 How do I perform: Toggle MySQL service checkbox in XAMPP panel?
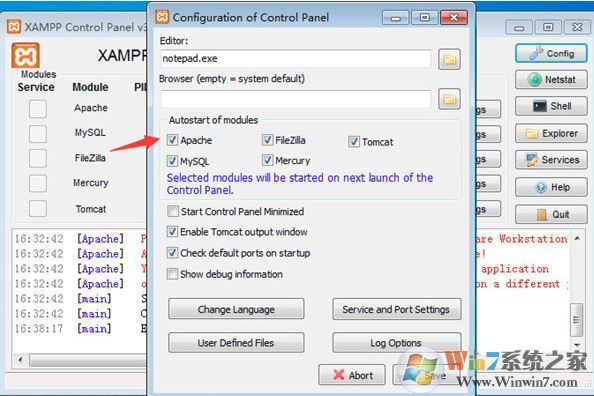tap(38, 134)
